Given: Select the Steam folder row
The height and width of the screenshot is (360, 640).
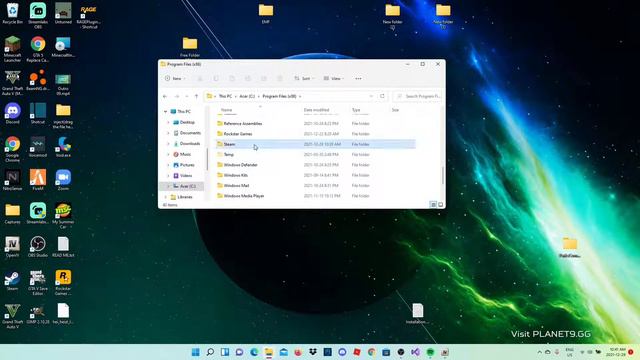Looking at the screenshot, I should 315,144.
